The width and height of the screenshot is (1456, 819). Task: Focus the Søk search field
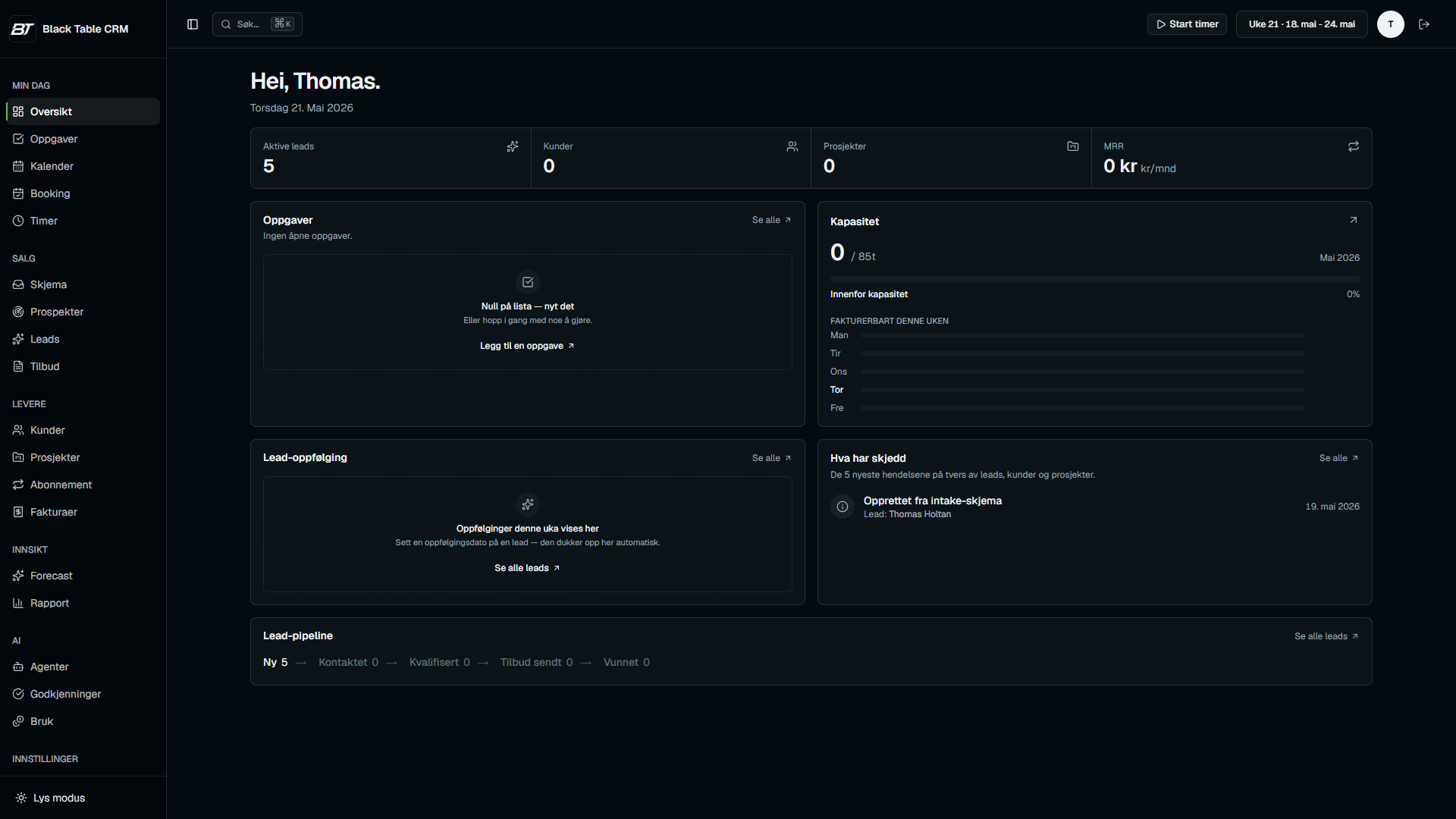(x=257, y=24)
